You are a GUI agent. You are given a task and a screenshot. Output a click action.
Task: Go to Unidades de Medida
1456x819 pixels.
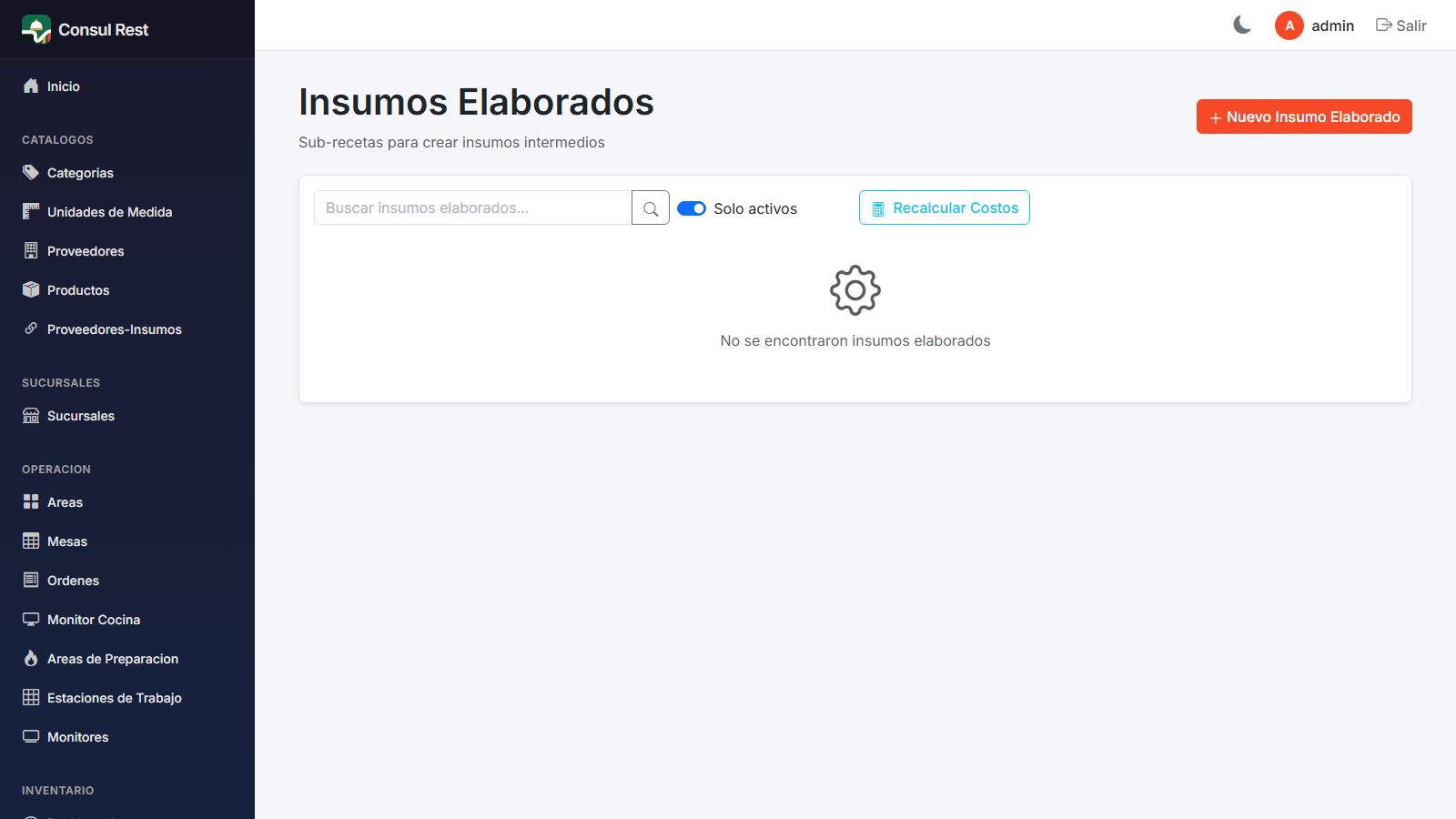coord(127,212)
